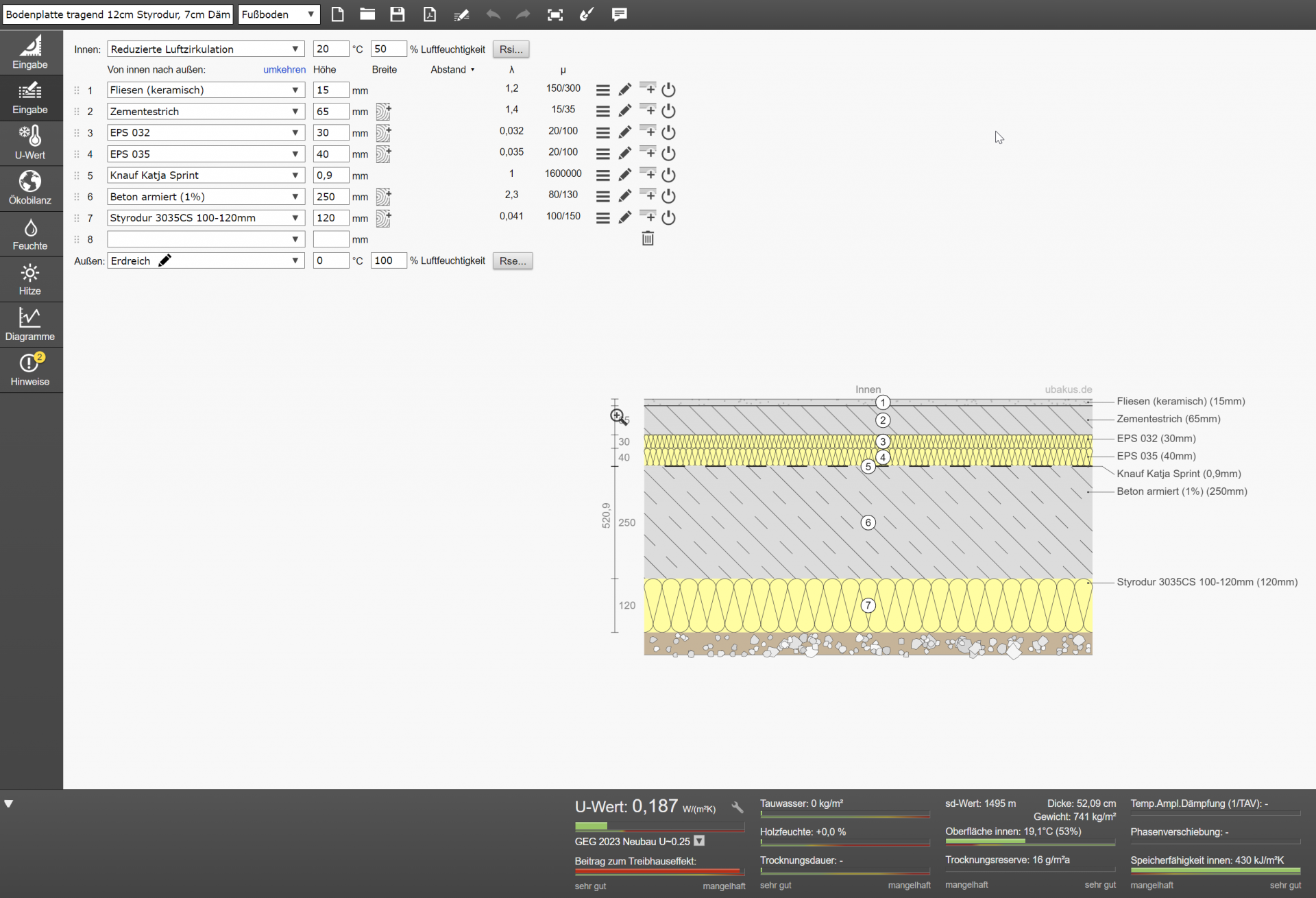The width and height of the screenshot is (1316, 898).
Task: Toggle power for Fliesen (keramisch) layer
Action: click(x=669, y=90)
